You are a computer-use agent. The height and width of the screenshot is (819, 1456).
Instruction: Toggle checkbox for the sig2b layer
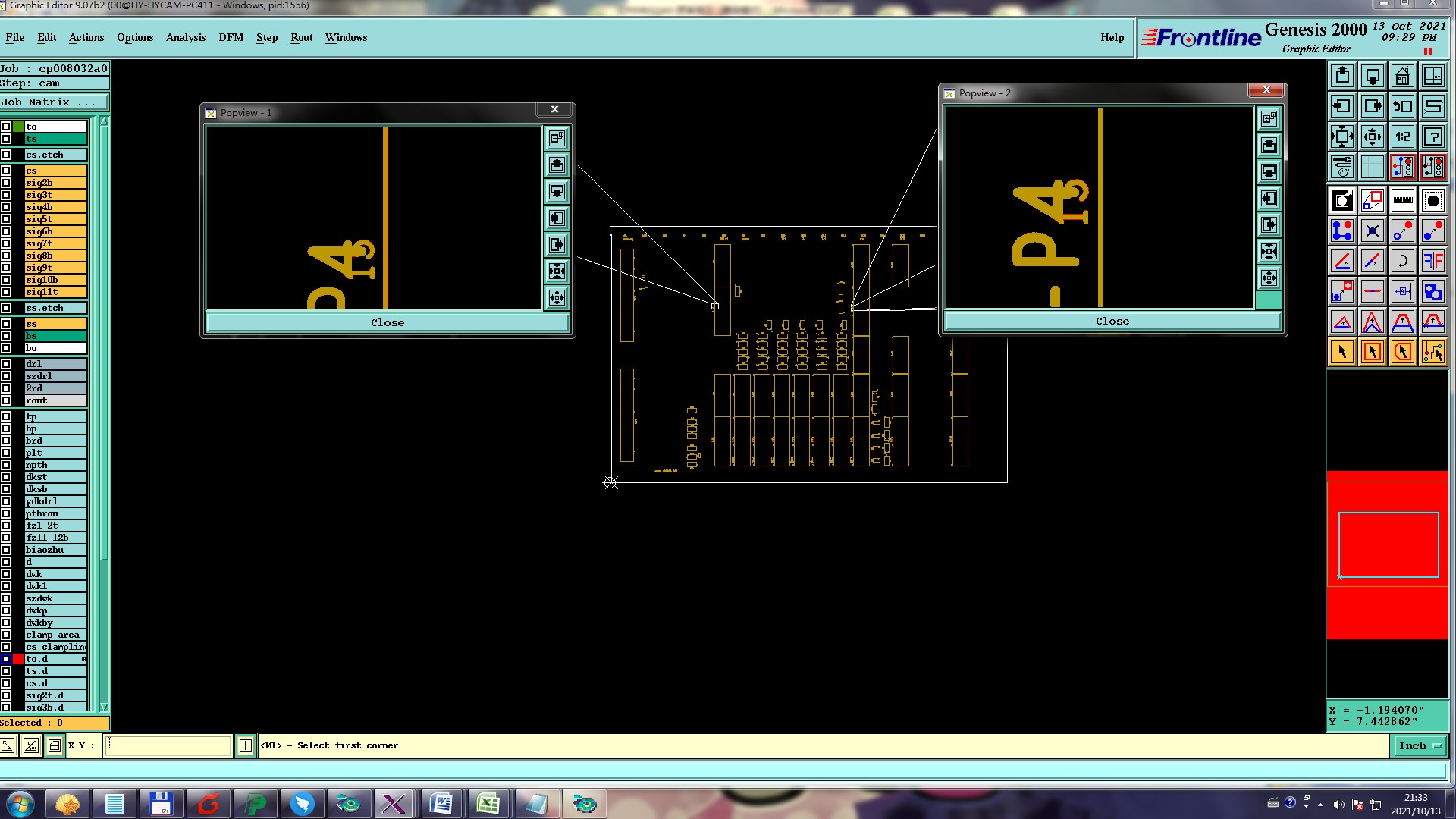coord(6,183)
